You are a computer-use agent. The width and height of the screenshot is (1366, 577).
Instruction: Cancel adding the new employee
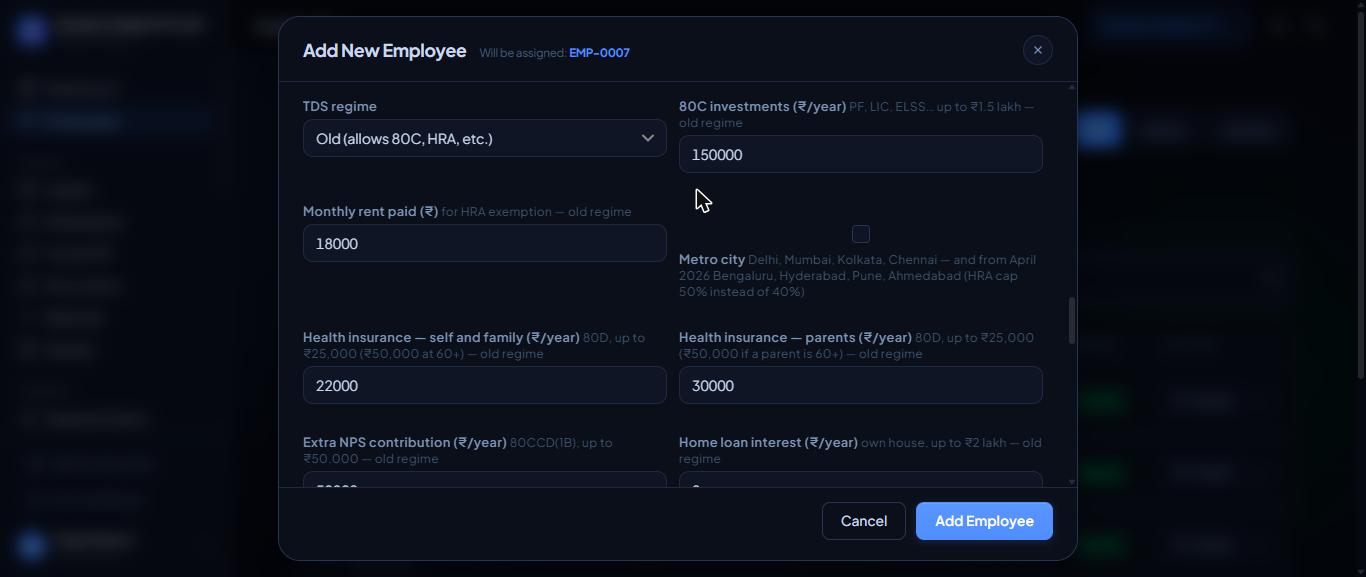click(x=864, y=521)
